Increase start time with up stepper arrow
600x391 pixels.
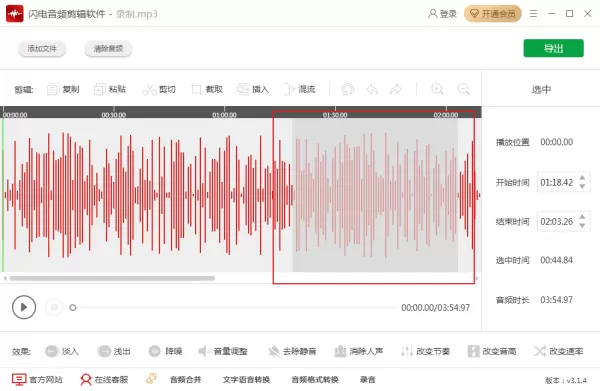click(582, 178)
